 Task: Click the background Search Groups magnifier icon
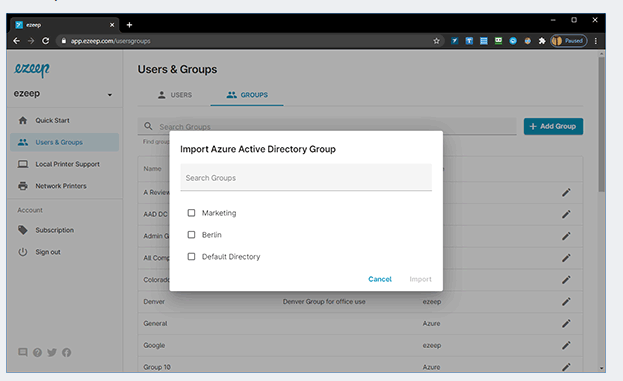[x=148, y=126]
